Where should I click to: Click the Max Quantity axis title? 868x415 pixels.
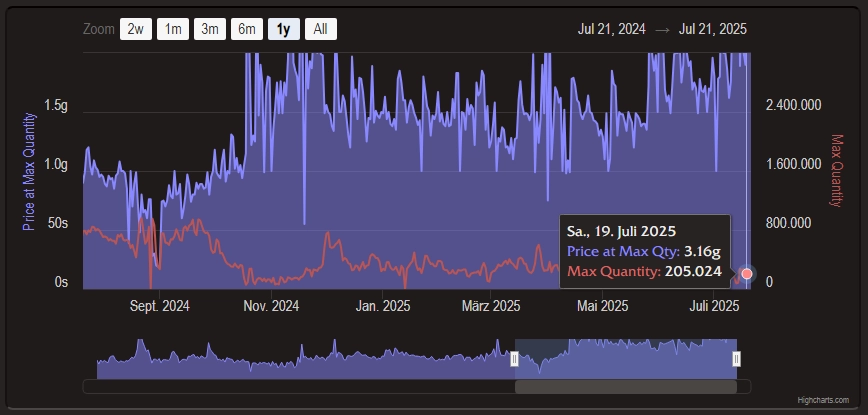click(x=836, y=170)
